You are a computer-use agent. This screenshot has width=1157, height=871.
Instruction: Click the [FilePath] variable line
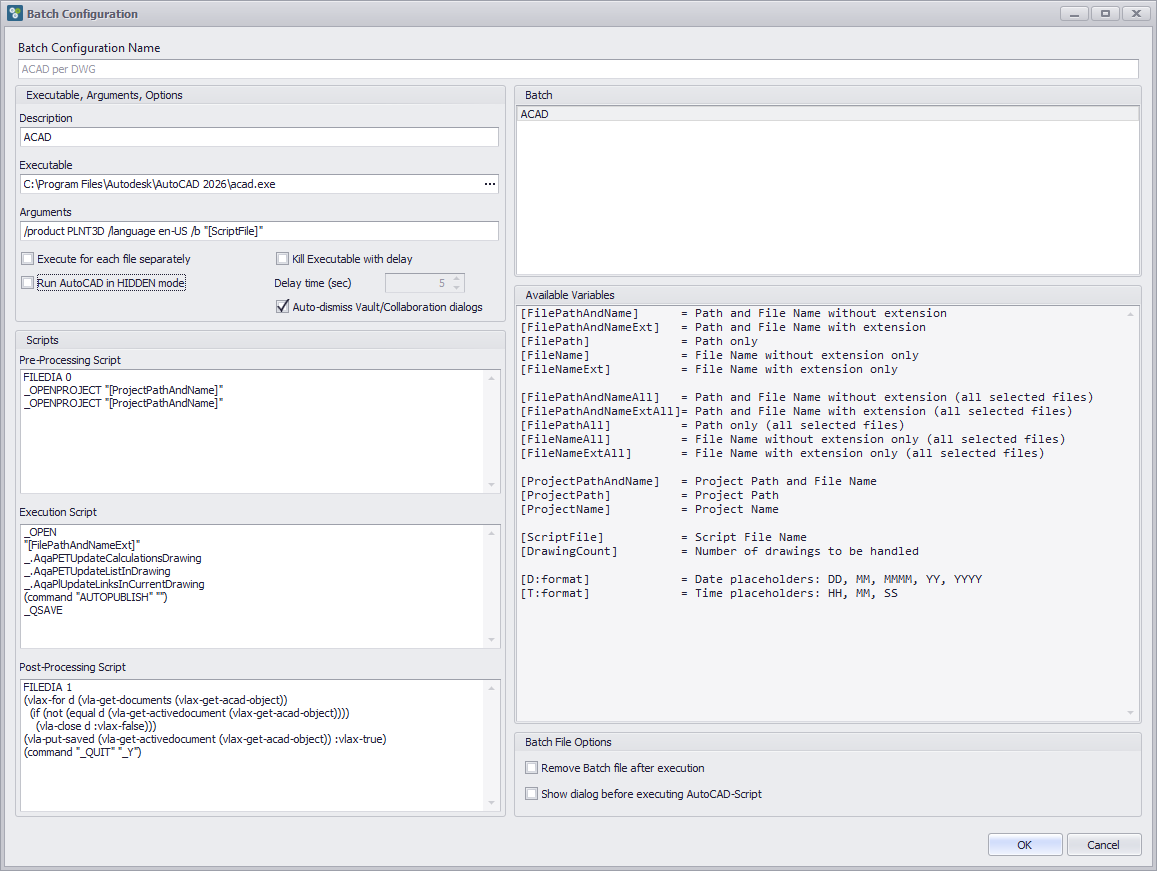(x=639, y=341)
